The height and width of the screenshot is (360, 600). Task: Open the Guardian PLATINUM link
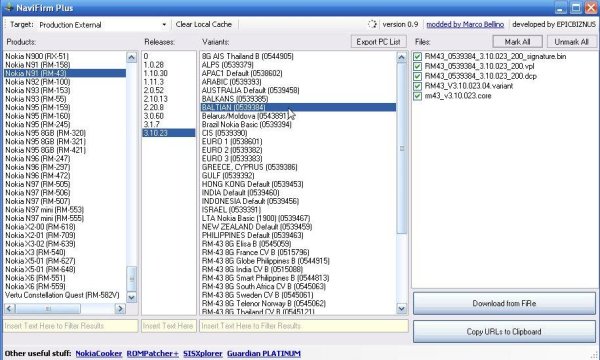[x=264, y=353]
